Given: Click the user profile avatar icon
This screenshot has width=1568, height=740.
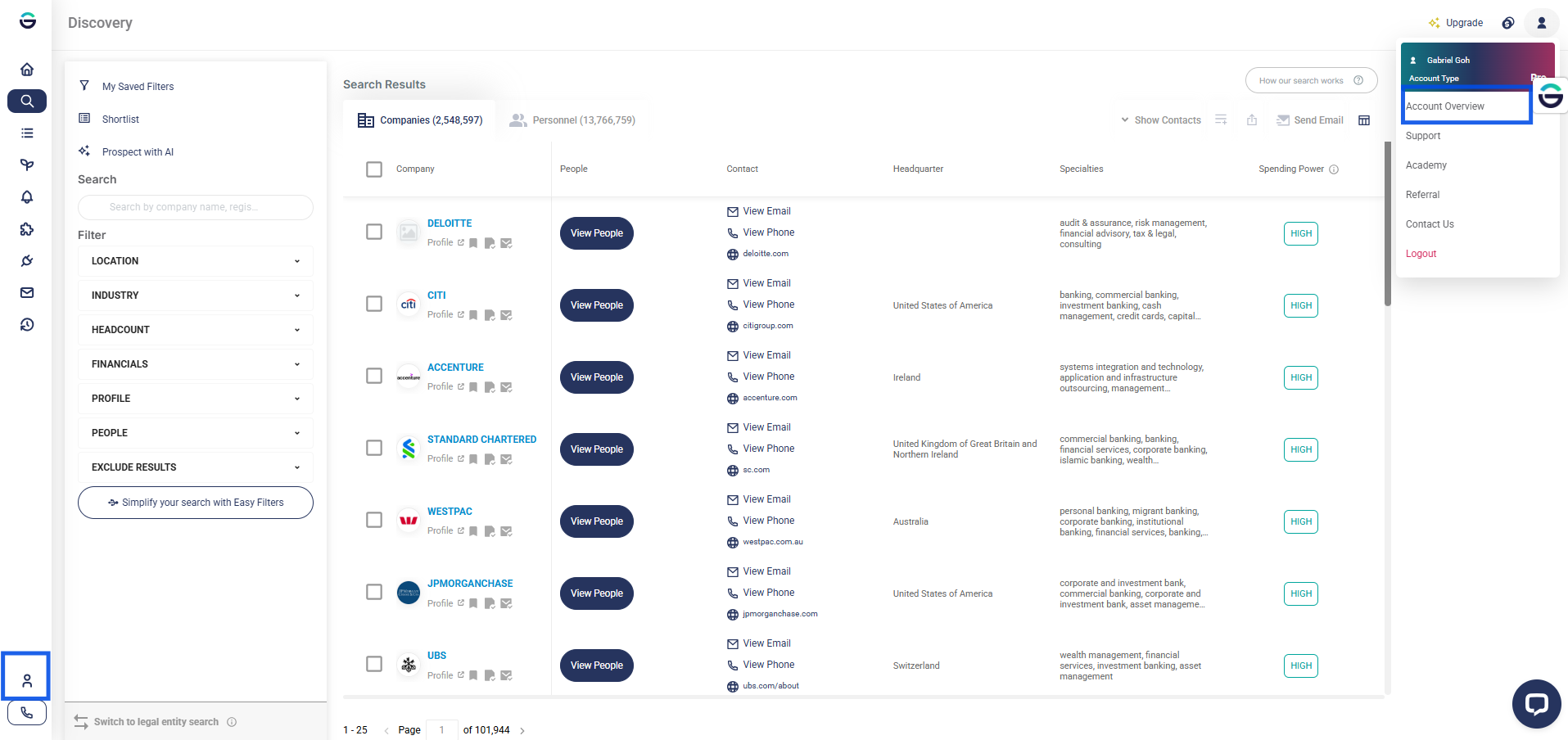Looking at the screenshot, I should pyautogui.click(x=1541, y=23).
